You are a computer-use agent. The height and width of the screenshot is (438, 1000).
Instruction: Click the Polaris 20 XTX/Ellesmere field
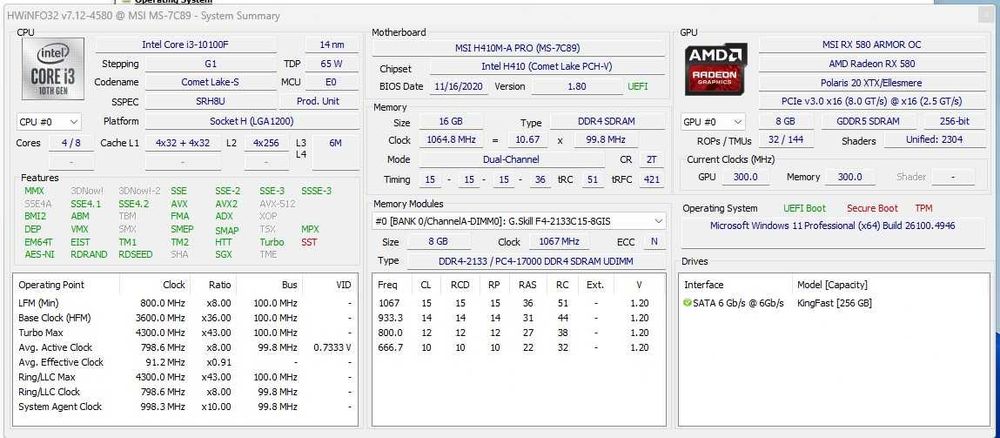point(871,82)
